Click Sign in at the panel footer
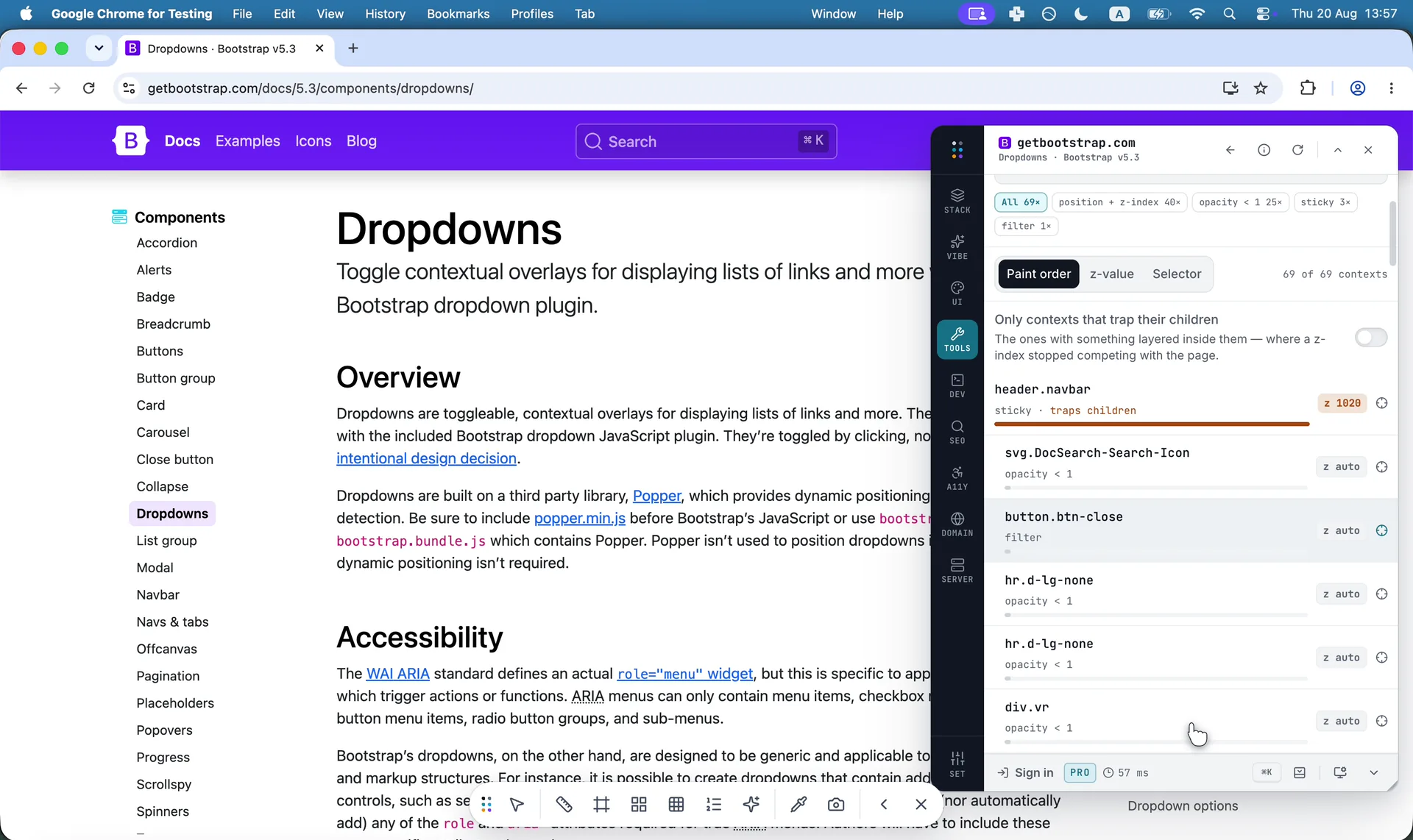 1025,772
